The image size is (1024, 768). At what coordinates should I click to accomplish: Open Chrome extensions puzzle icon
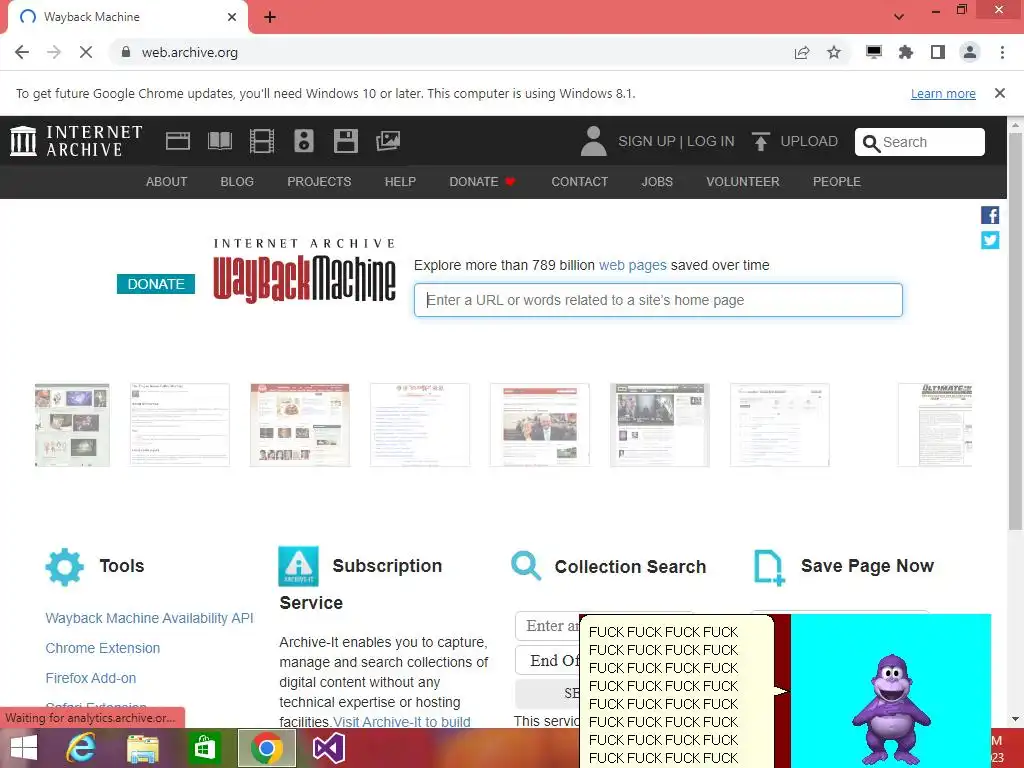[906, 52]
